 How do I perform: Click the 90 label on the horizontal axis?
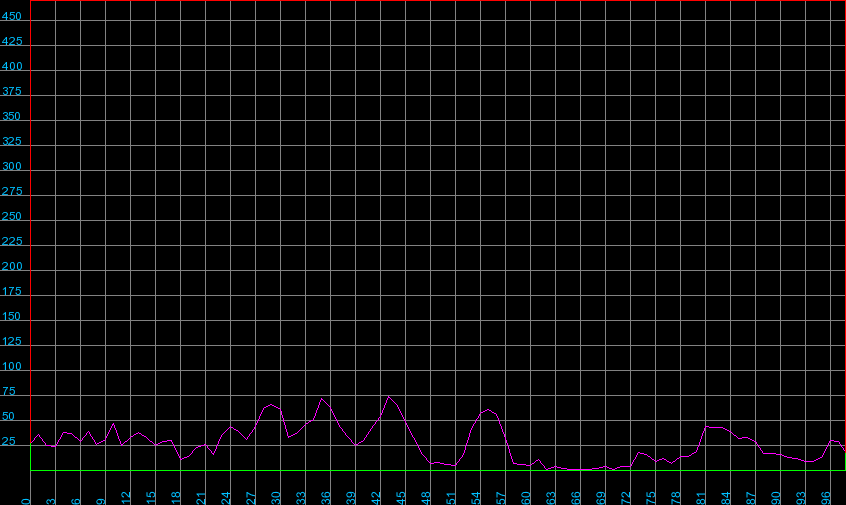pyautogui.click(x=776, y=498)
